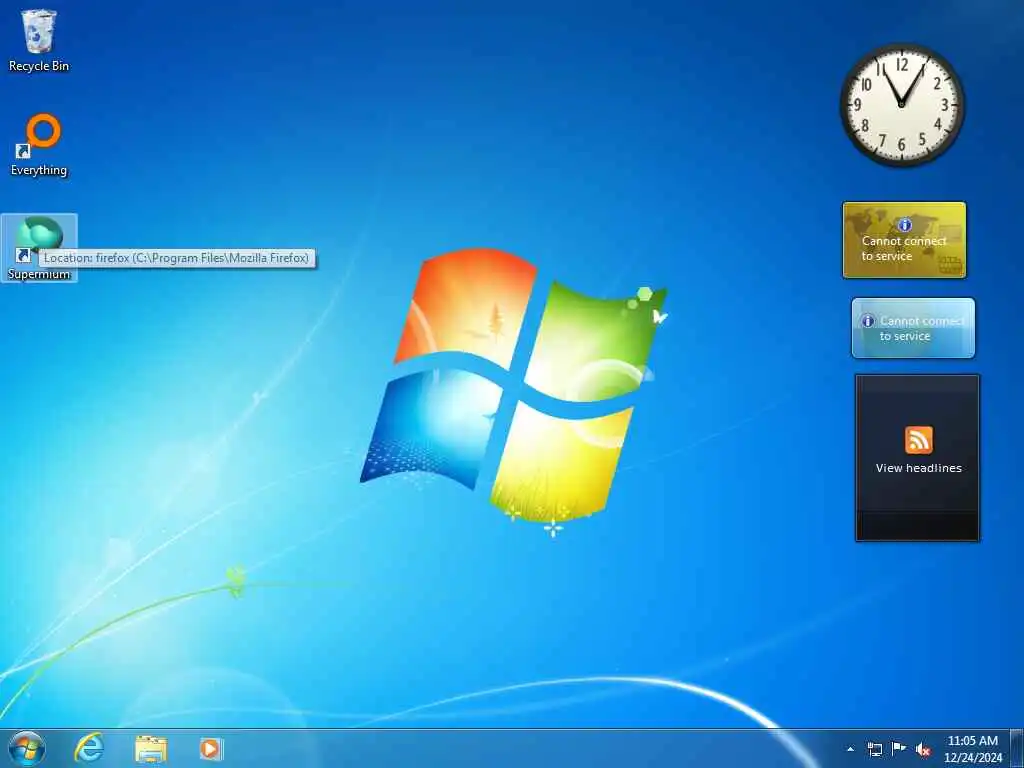
Task: Click the Show desktop strip
Action: point(1016,748)
